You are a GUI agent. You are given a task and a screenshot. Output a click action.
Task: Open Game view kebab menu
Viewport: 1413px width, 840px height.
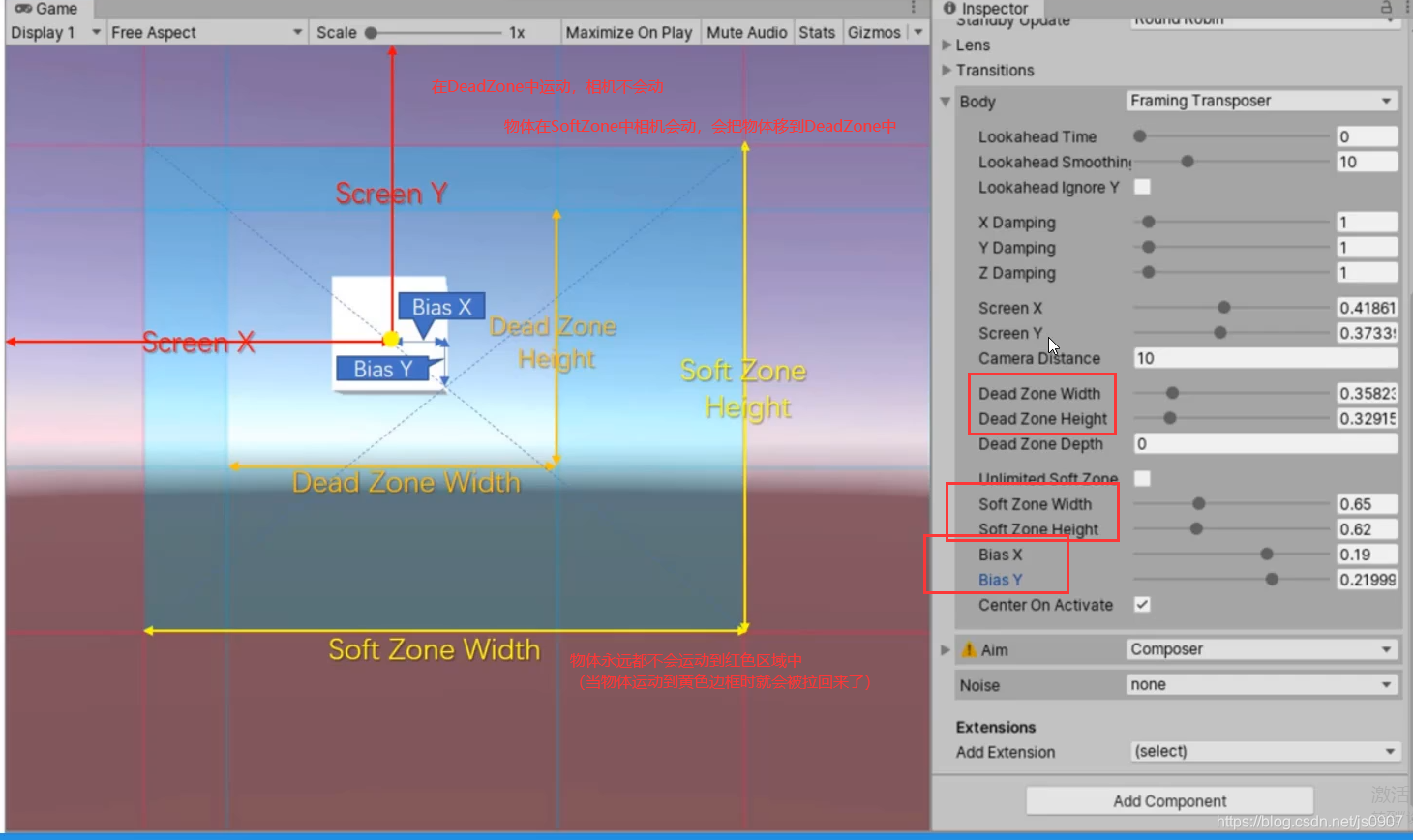point(913,8)
